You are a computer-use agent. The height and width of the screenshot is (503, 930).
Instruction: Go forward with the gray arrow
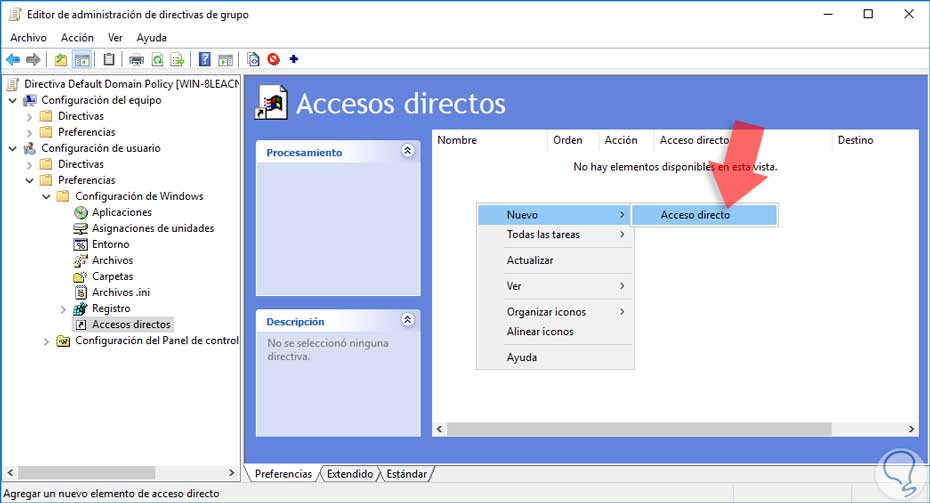point(33,59)
